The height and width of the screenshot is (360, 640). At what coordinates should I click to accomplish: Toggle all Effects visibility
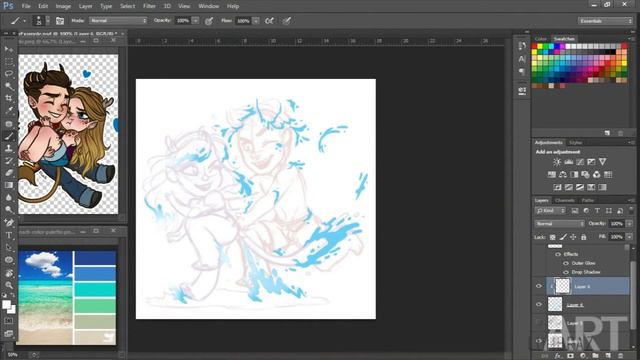[558, 254]
